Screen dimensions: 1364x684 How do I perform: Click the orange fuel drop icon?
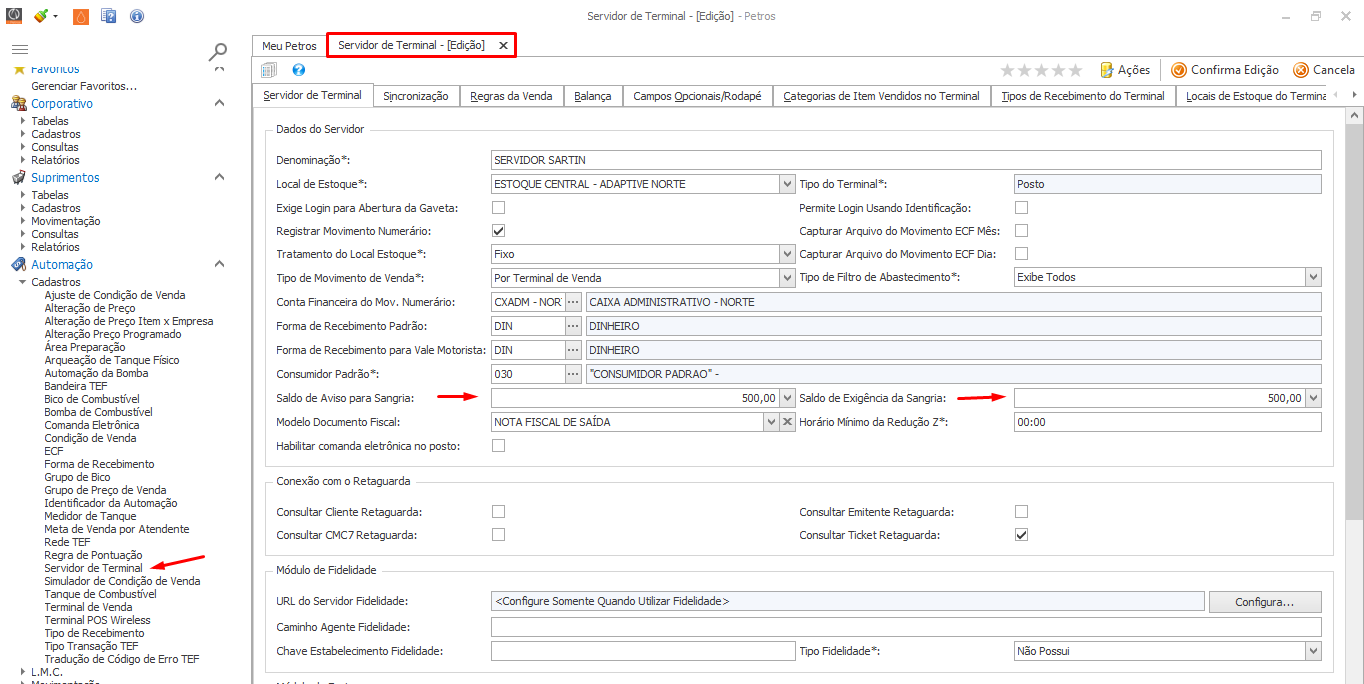[81, 16]
